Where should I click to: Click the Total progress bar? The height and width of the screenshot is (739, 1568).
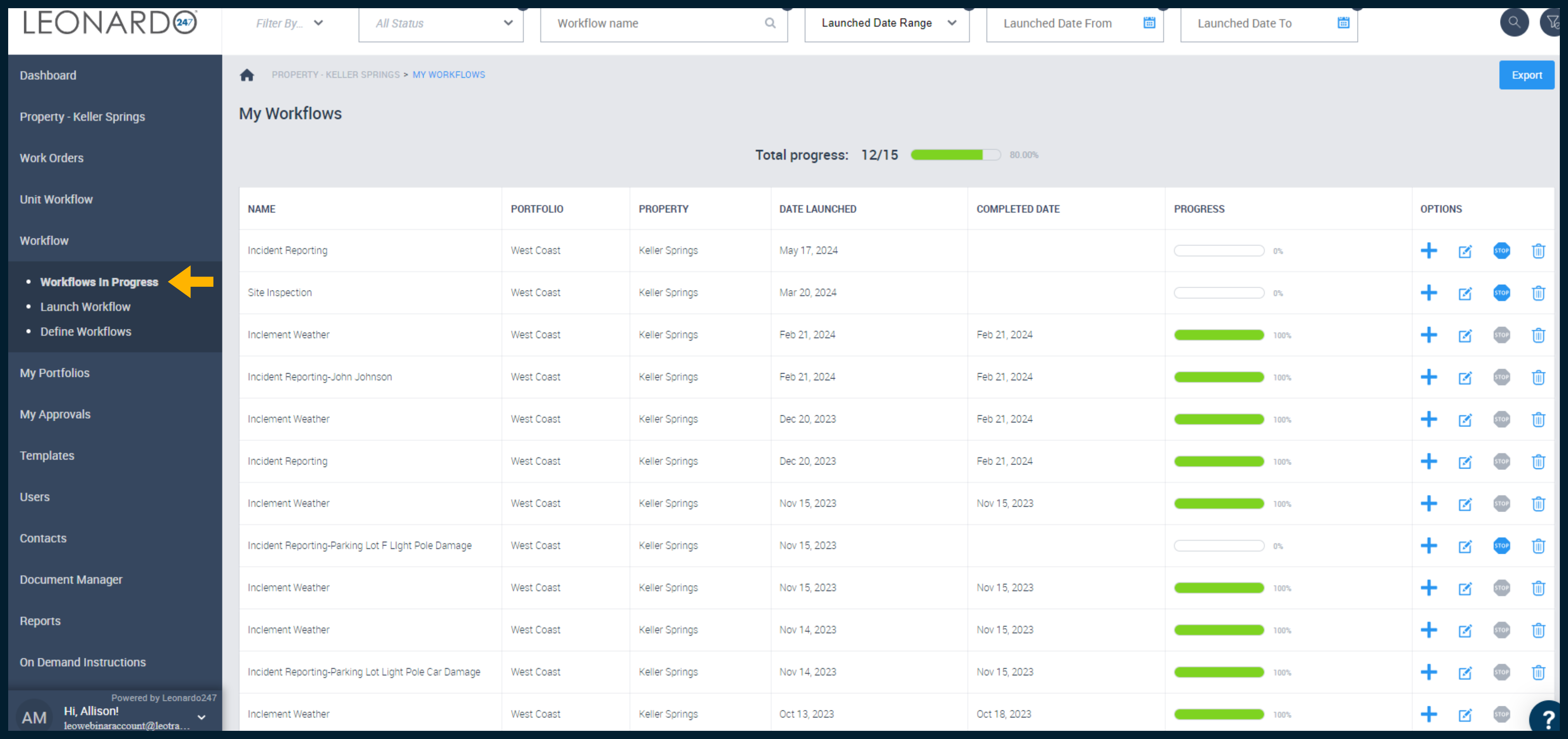click(x=955, y=155)
